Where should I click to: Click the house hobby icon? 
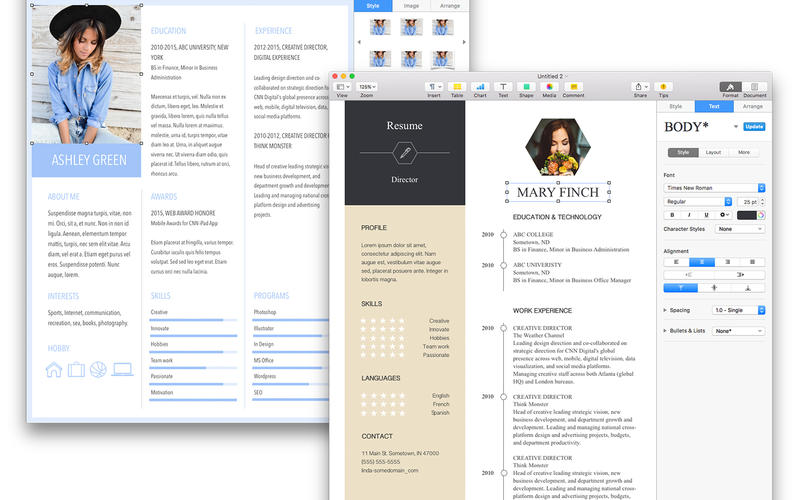(54, 369)
